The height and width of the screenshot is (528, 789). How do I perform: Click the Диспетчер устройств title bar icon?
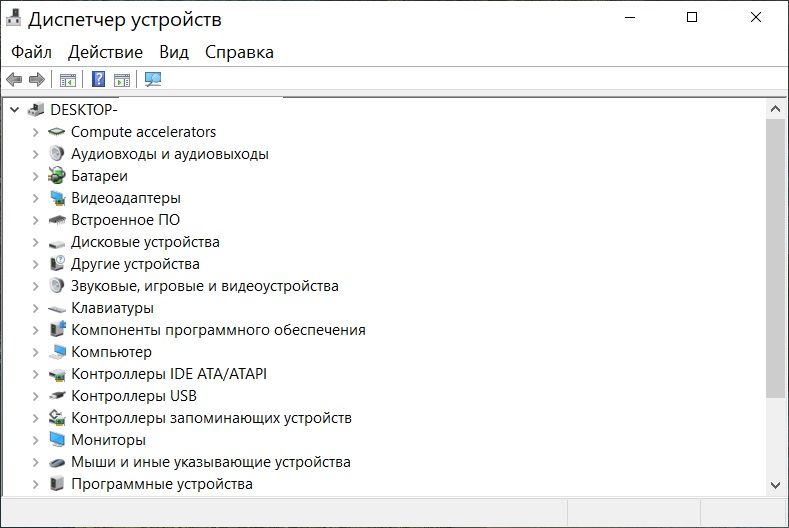(14, 17)
